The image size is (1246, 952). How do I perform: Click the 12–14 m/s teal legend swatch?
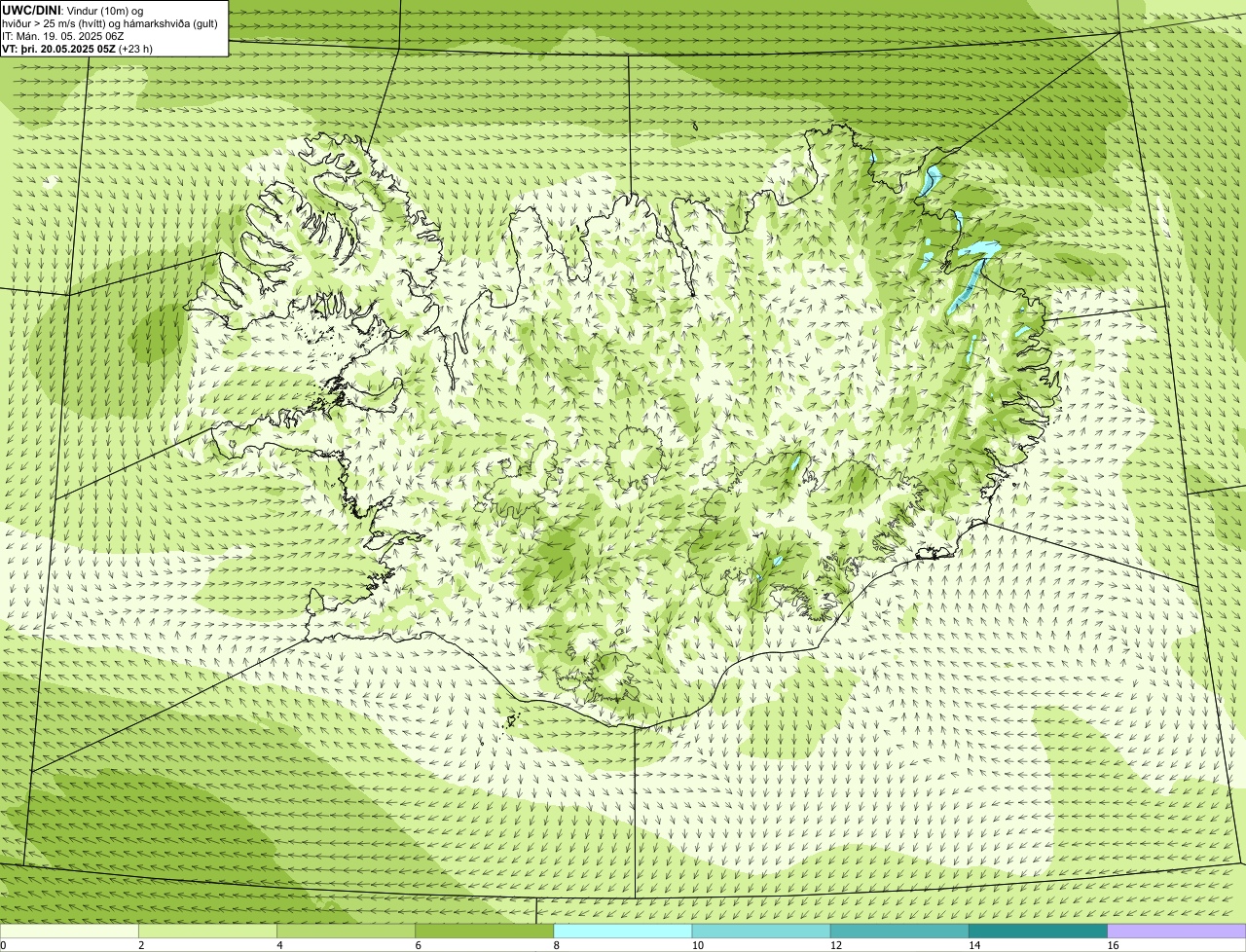[x=899, y=932]
